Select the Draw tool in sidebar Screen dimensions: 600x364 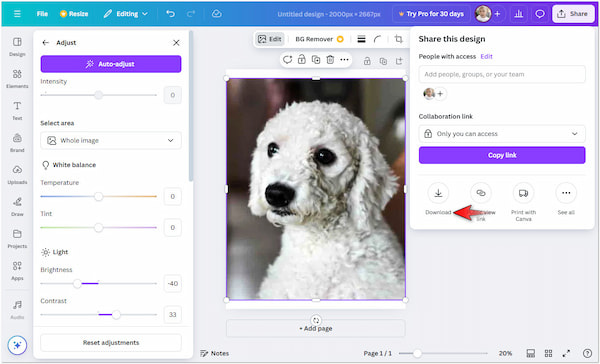pyautogui.click(x=17, y=206)
